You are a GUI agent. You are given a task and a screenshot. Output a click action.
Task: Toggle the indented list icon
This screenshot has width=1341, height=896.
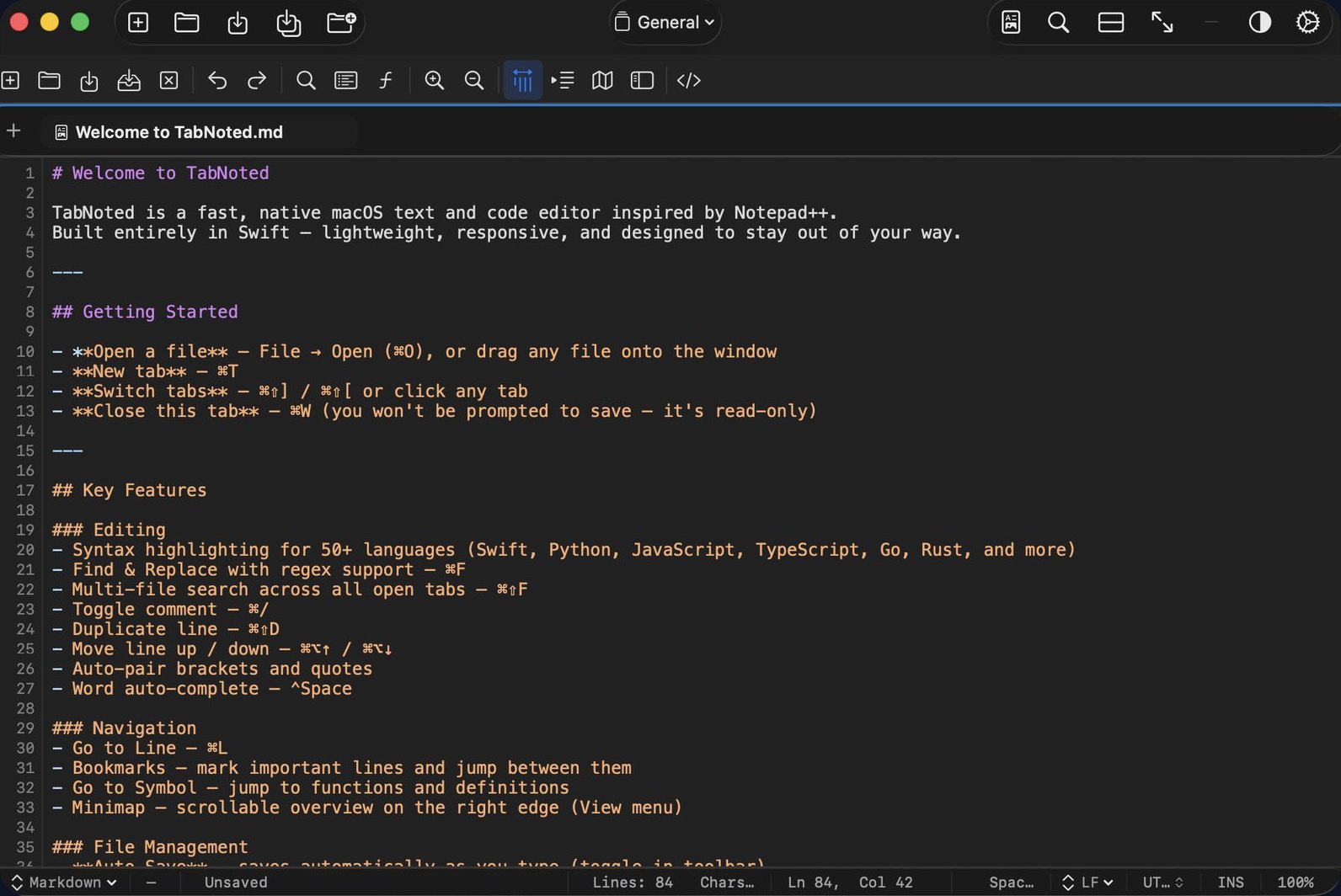563,80
